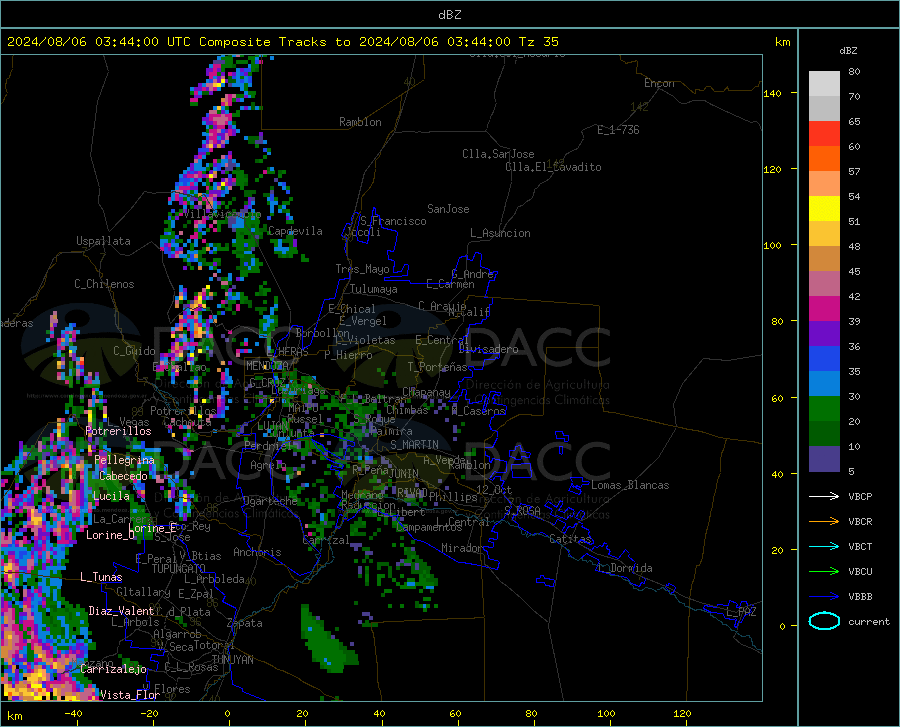Click the Lomas_Blancas label
This screenshot has height=727, width=900.
630,485
